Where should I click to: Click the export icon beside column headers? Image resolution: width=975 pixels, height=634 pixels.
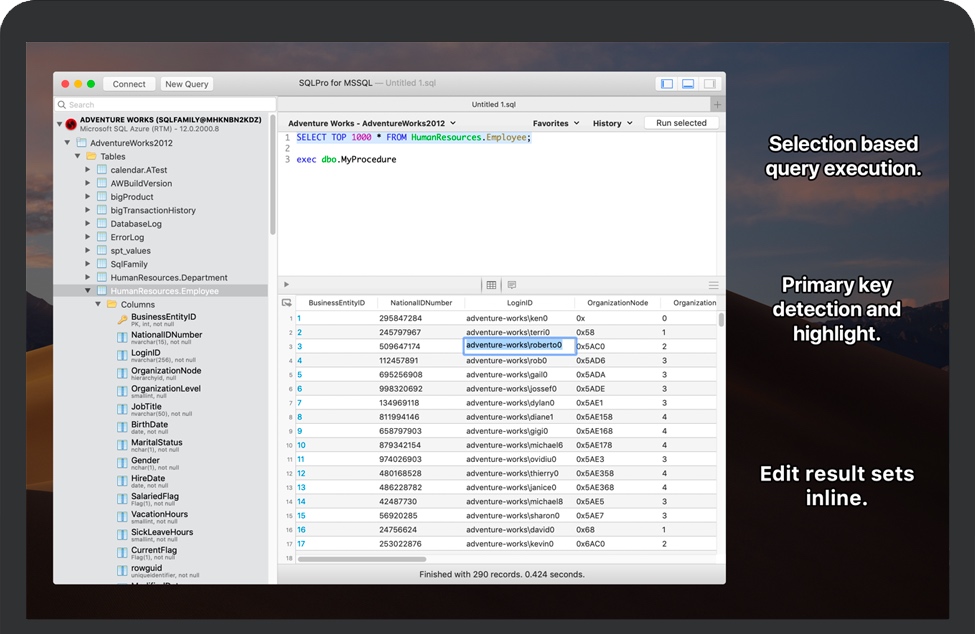(287, 302)
